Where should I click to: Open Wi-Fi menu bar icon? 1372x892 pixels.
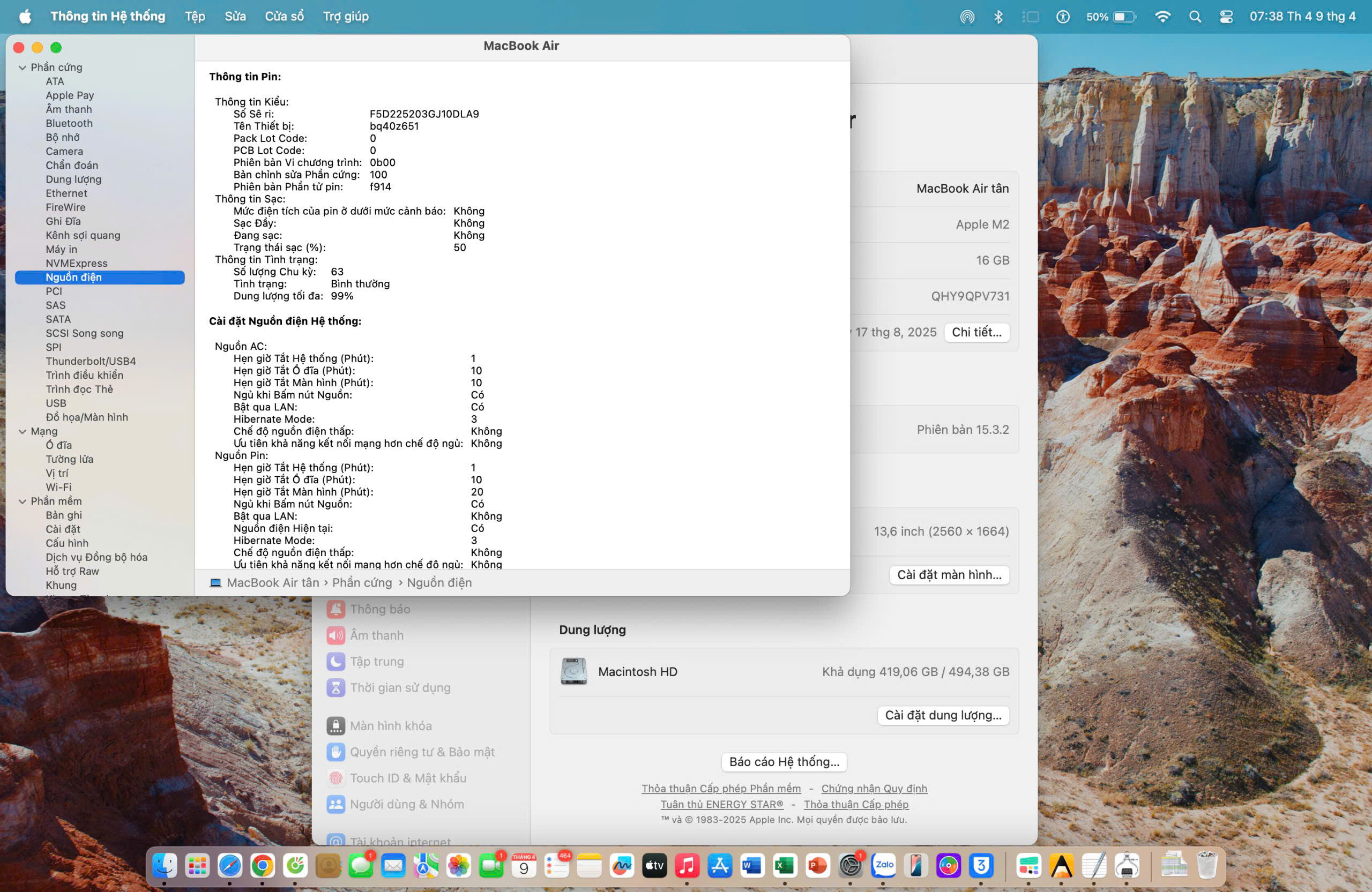click(1163, 17)
